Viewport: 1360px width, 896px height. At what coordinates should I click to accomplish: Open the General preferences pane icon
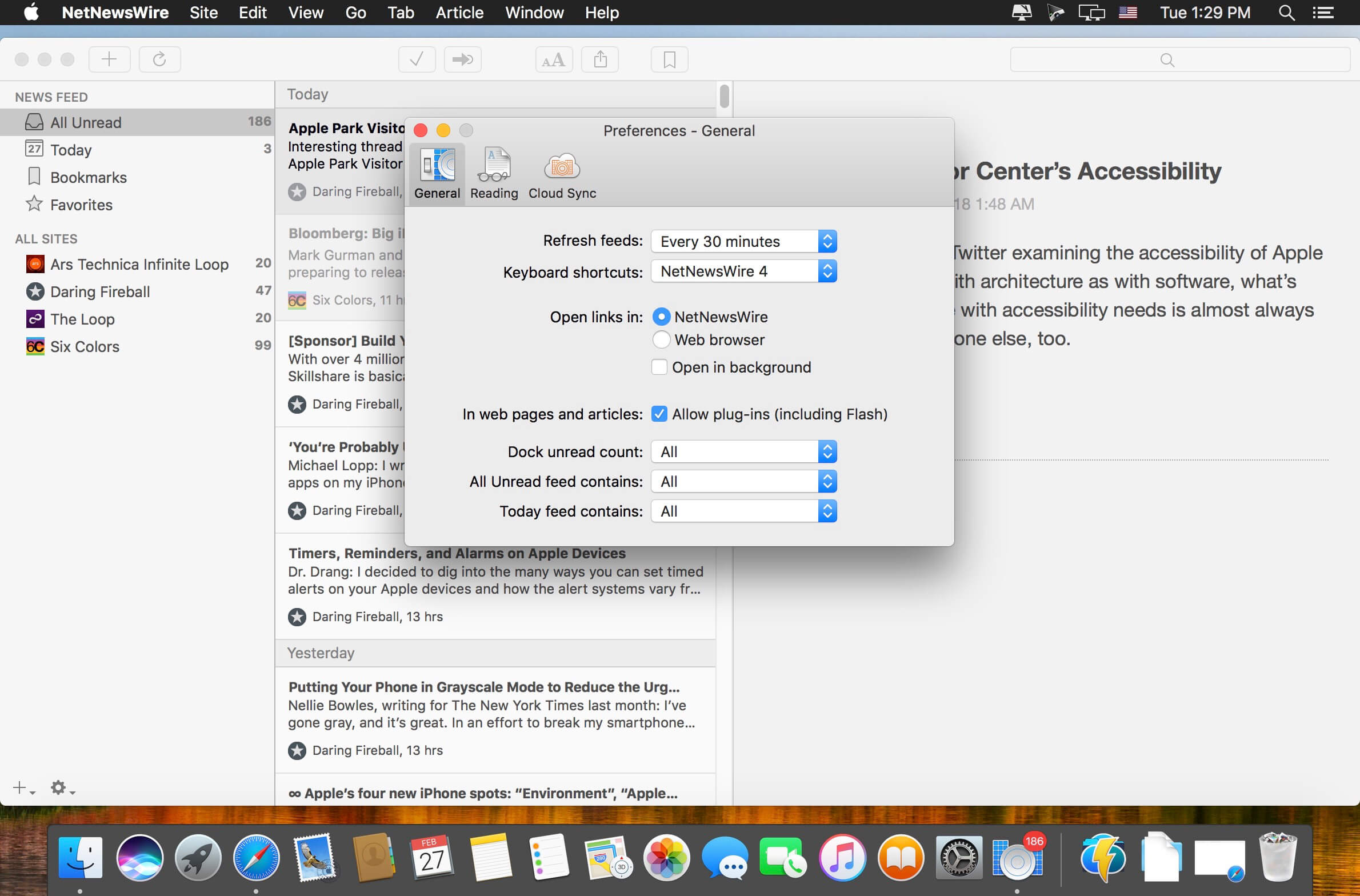[437, 174]
